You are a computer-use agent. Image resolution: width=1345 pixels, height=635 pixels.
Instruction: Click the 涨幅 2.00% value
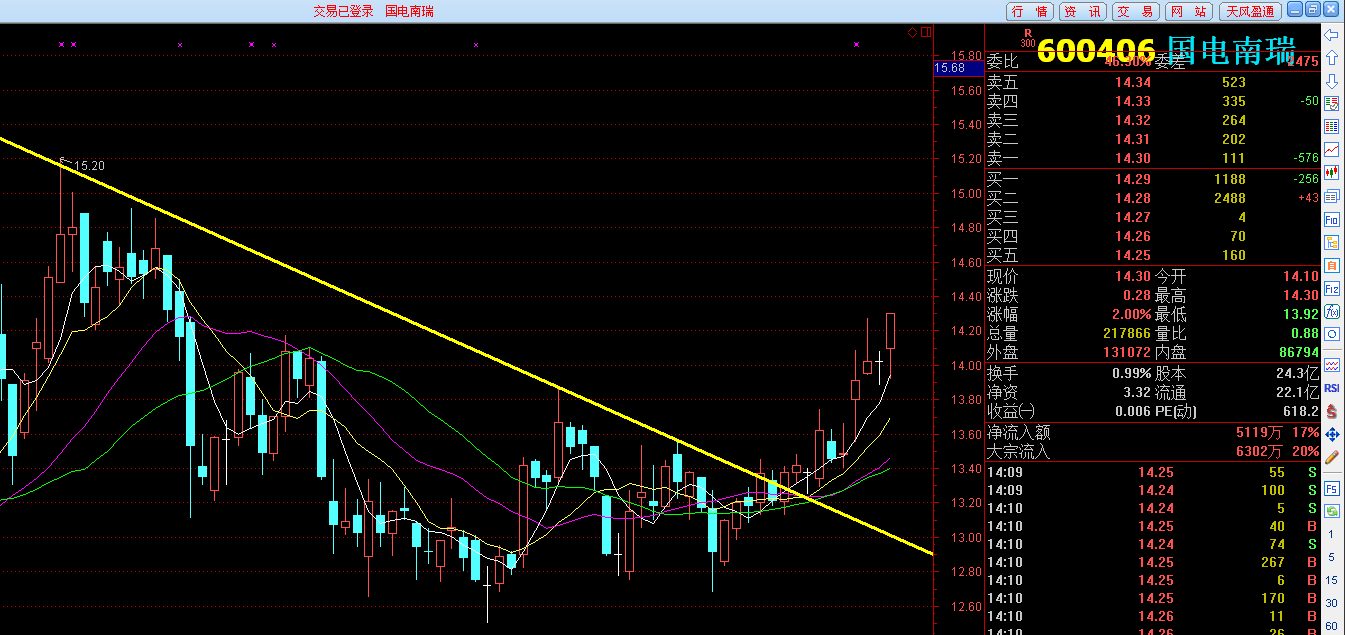1131,314
